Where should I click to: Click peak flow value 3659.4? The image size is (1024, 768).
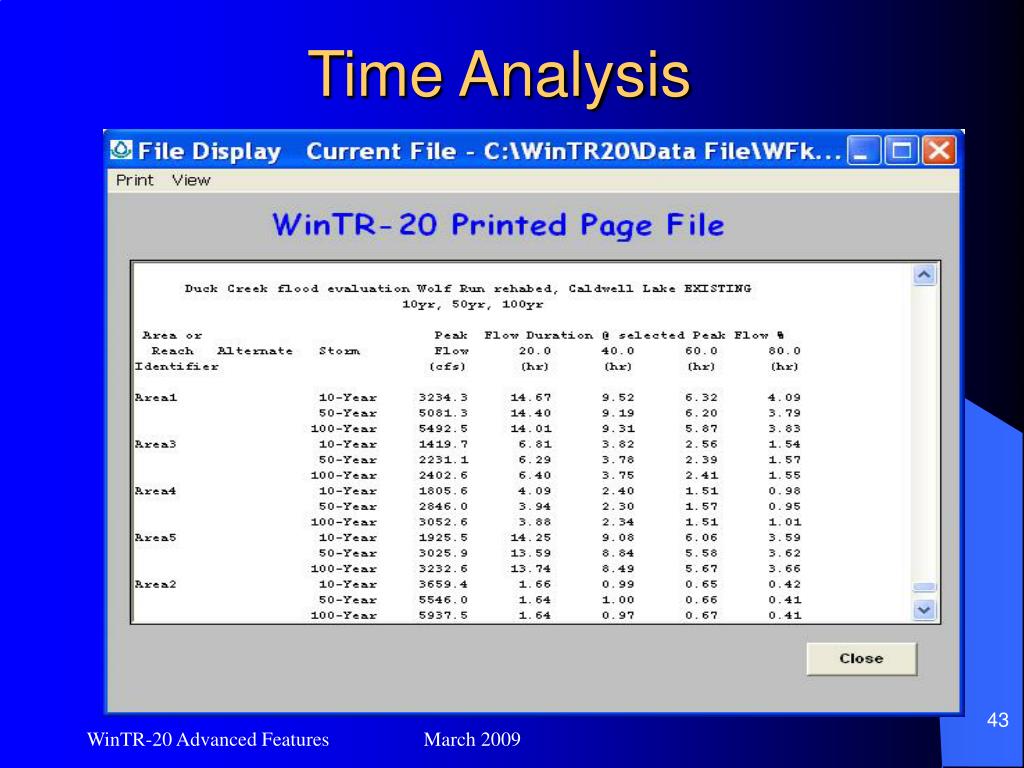[x=443, y=584]
